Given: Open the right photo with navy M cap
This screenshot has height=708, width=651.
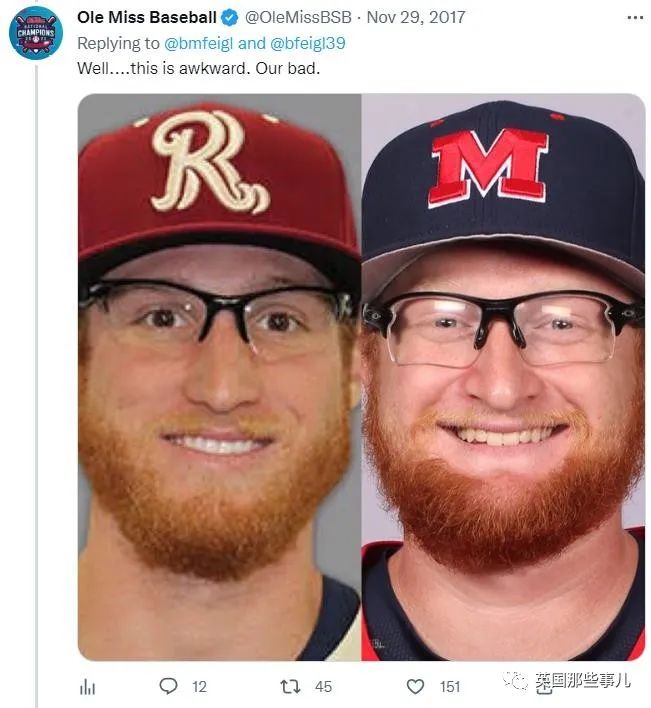Looking at the screenshot, I should tap(503, 377).
